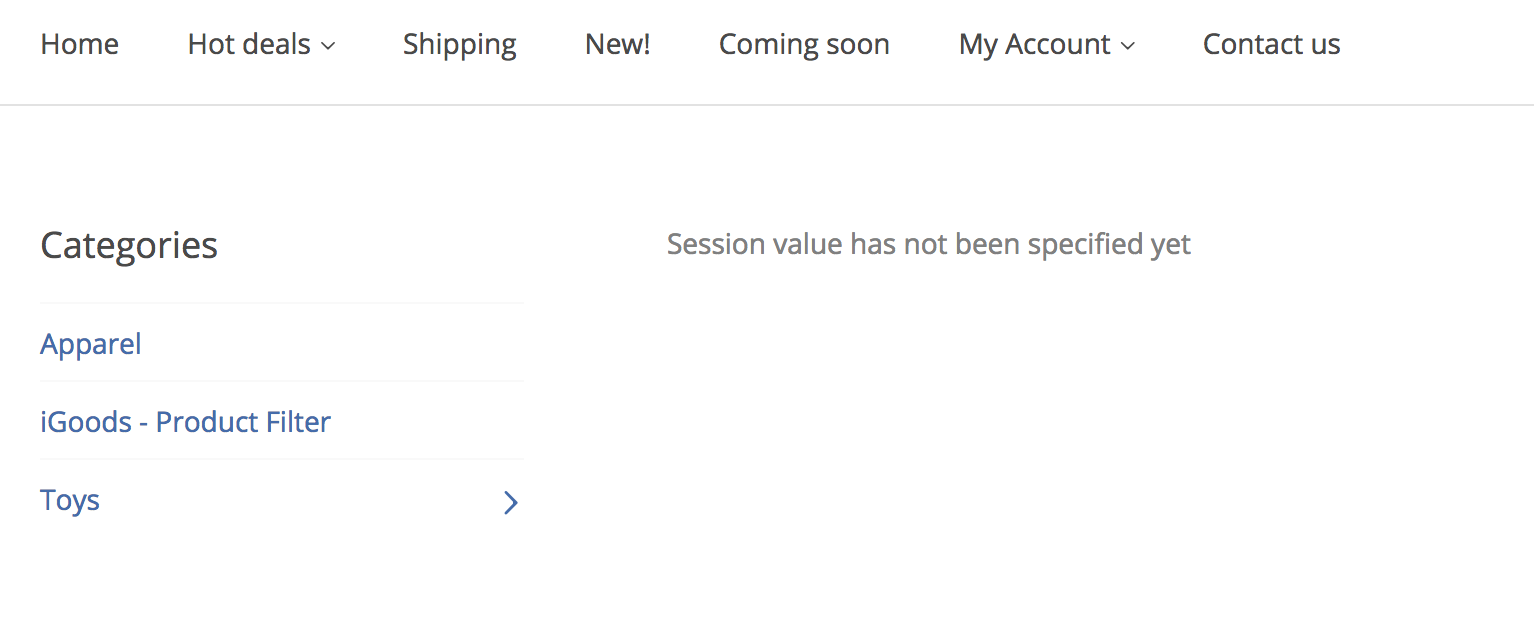Select the New! navigation item
The height and width of the screenshot is (630, 1534).
pyautogui.click(x=617, y=44)
